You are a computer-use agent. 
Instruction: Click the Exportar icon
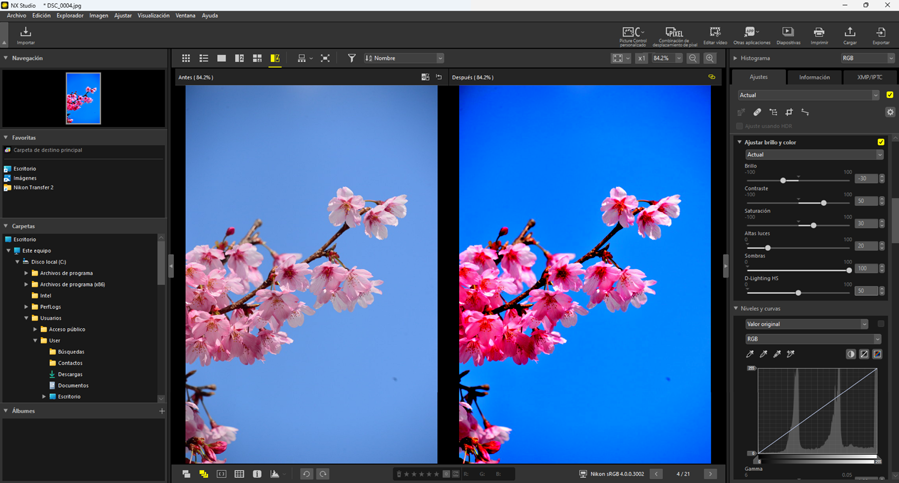(880, 35)
